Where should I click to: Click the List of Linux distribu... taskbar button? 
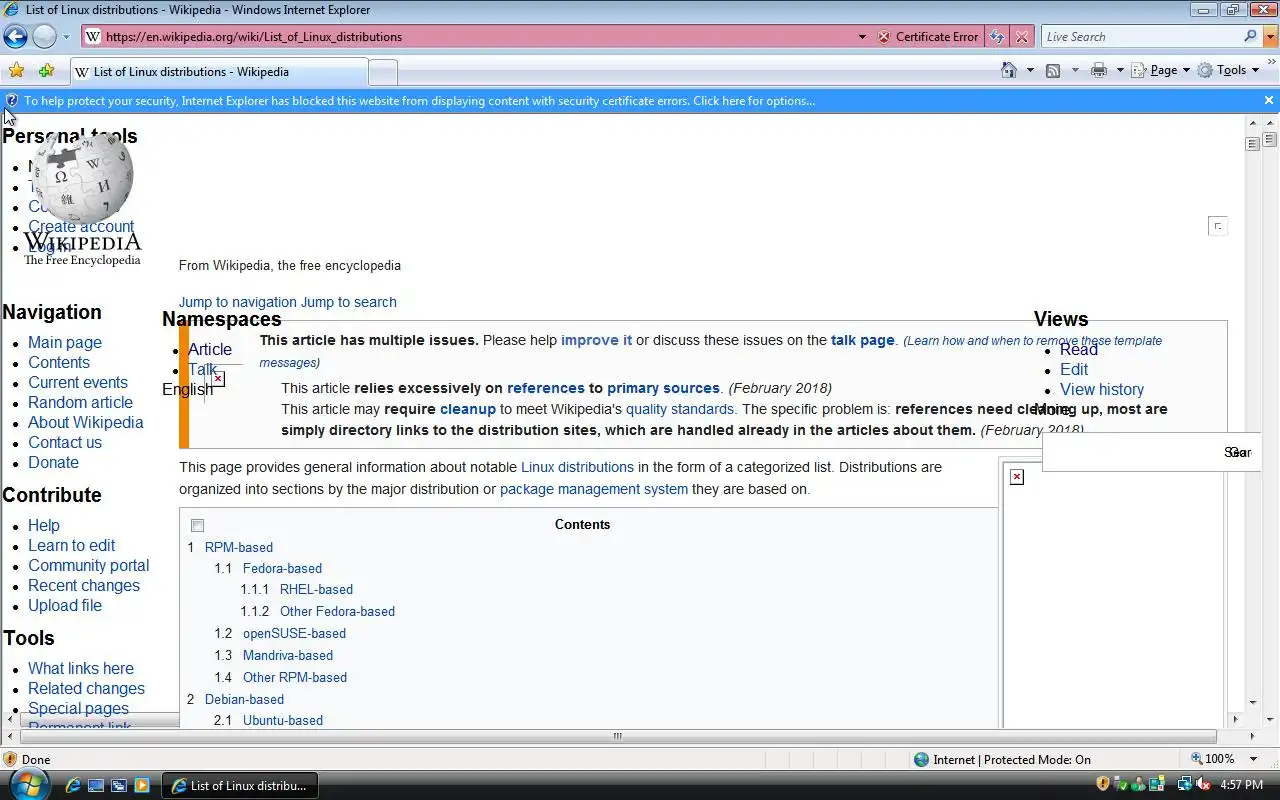(x=239, y=786)
